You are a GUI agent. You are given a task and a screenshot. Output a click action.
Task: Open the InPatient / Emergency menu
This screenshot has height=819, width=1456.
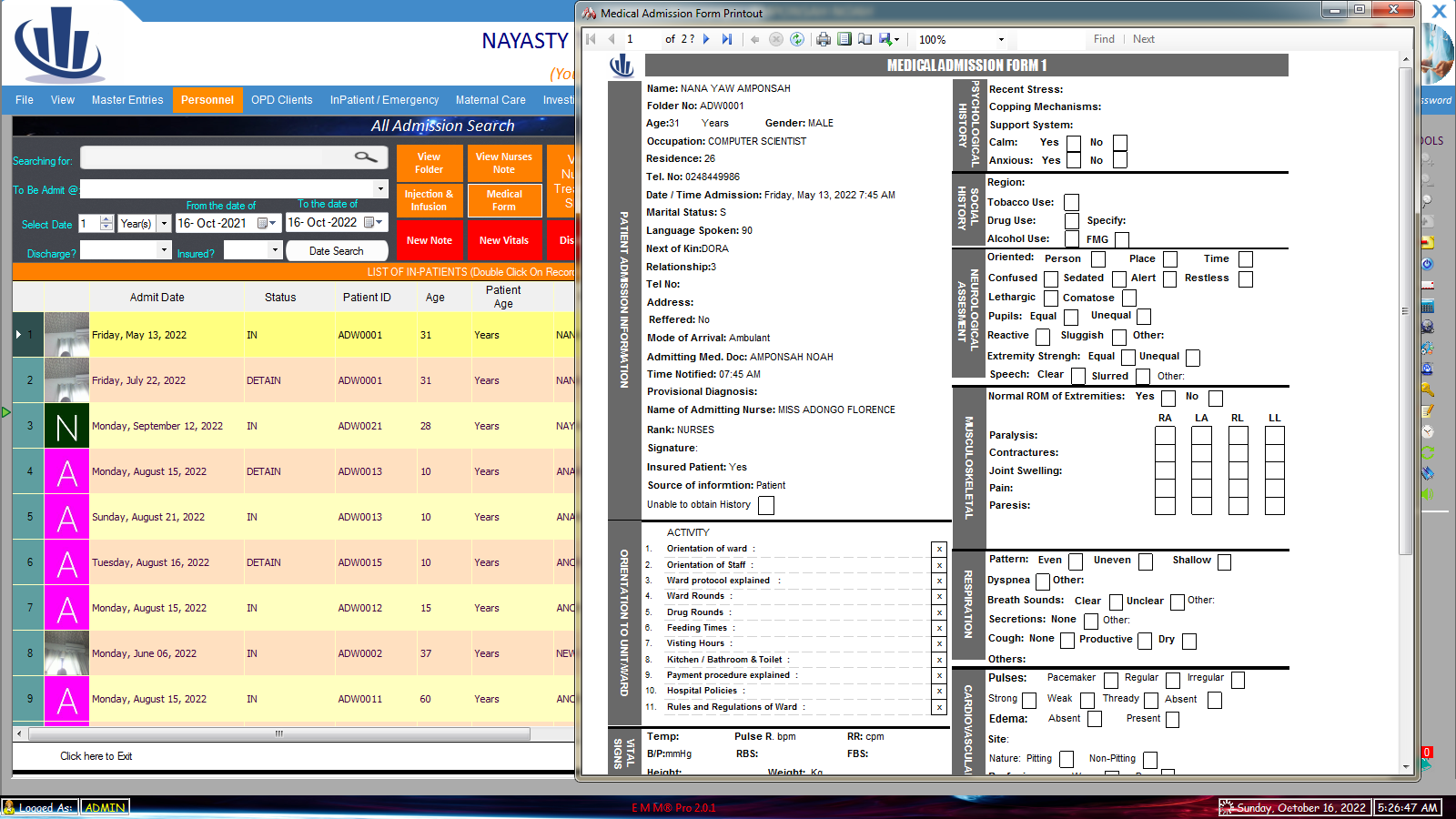coord(385,100)
